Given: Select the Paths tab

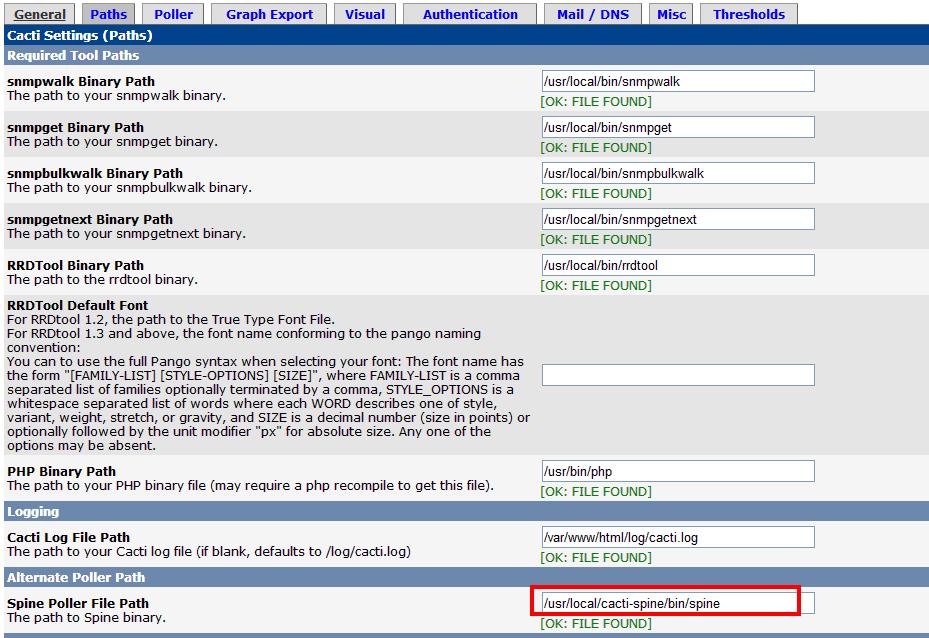Looking at the screenshot, I should point(108,14).
